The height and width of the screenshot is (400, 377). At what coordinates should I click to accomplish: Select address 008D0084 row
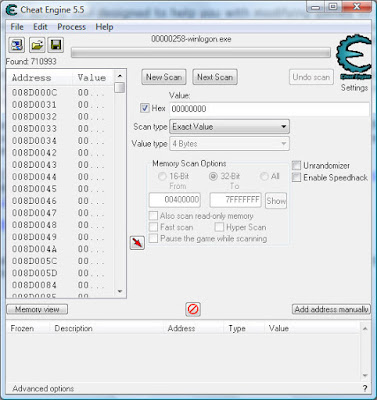60,285
